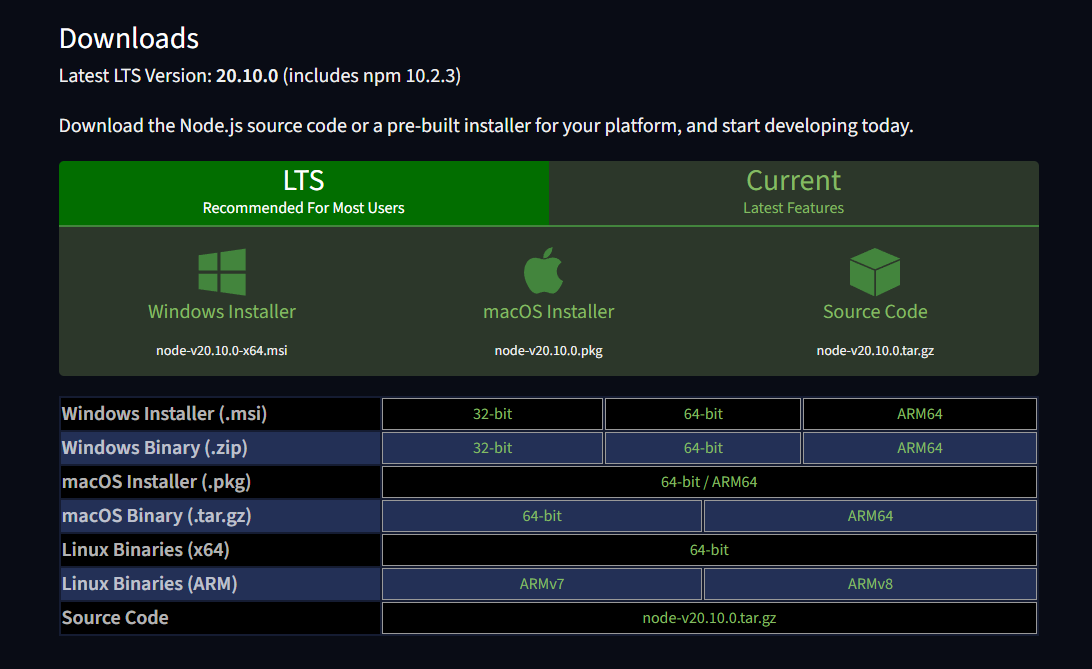The image size is (1092, 669).
Task: Click the Windows logo icon
Action: click(x=222, y=271)
